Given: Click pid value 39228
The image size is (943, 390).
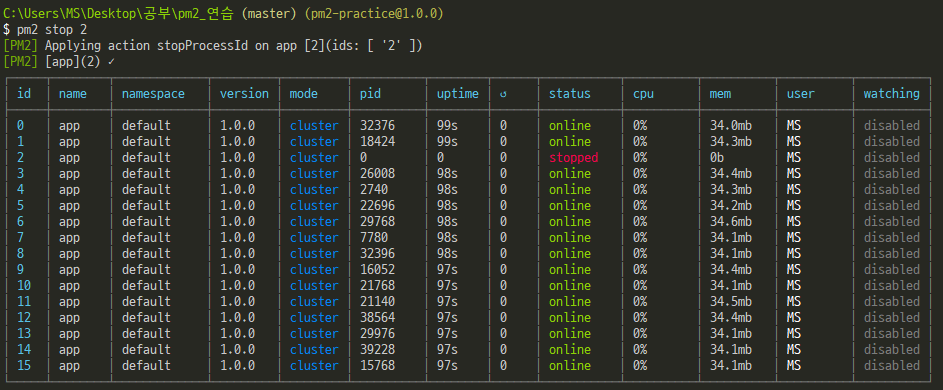Looking at the screenshot, I should click(378, 349).
